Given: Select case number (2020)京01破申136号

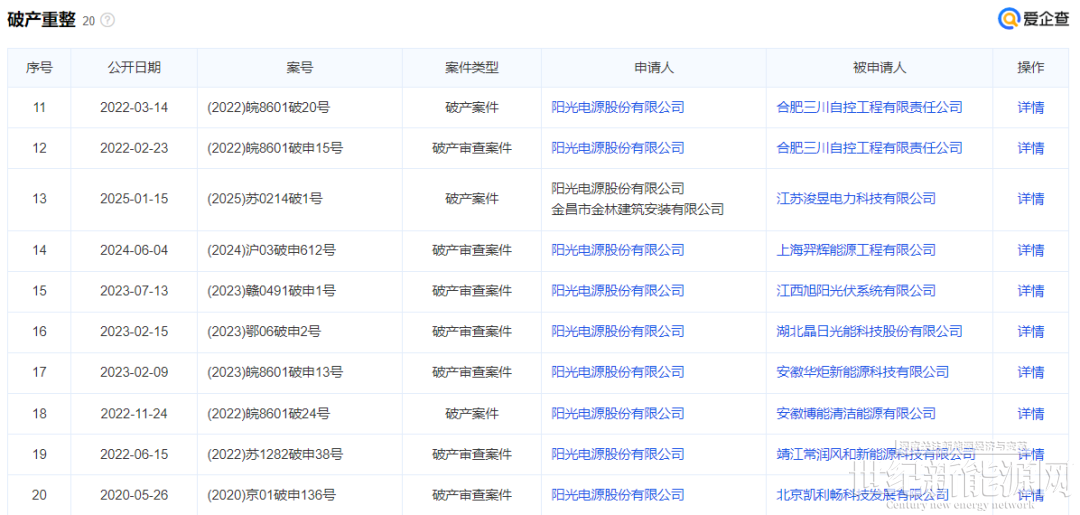Looking at the screenshot, I should [271, 495].
